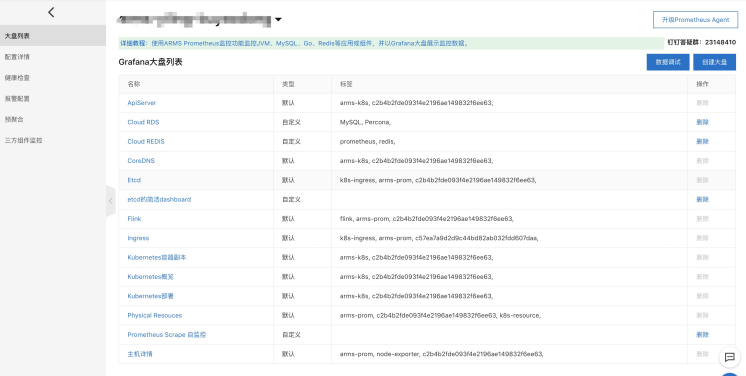This screenshot has width=746, height=376.
Task: Open the Ingress dashboard link
Action: [138, 238]
